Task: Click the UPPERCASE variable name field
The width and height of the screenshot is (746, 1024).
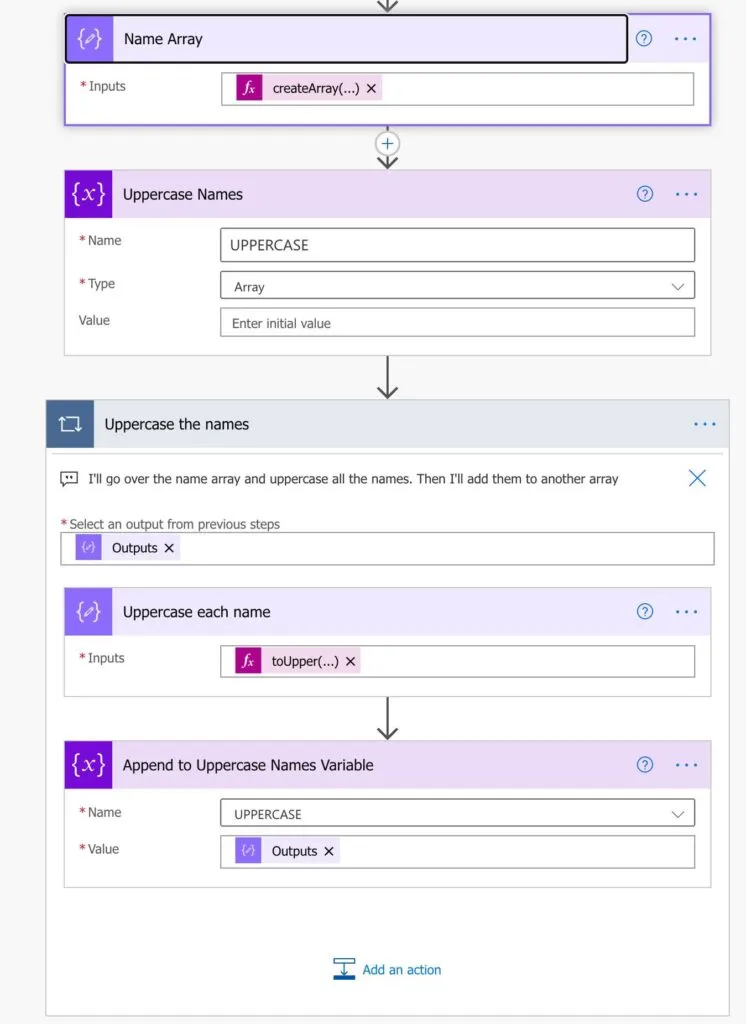Action: (457, 245)
